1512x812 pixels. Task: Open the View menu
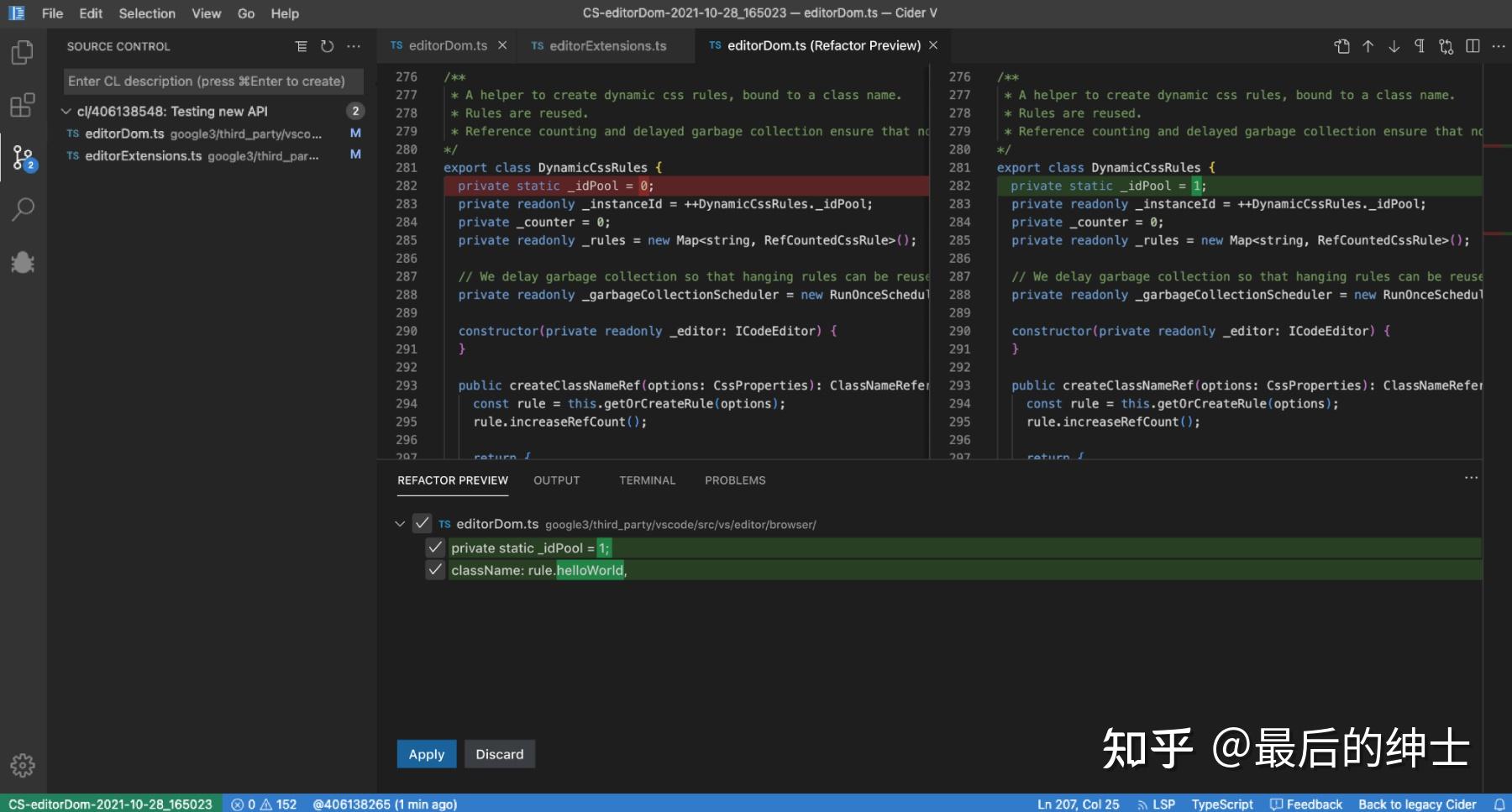207,13
